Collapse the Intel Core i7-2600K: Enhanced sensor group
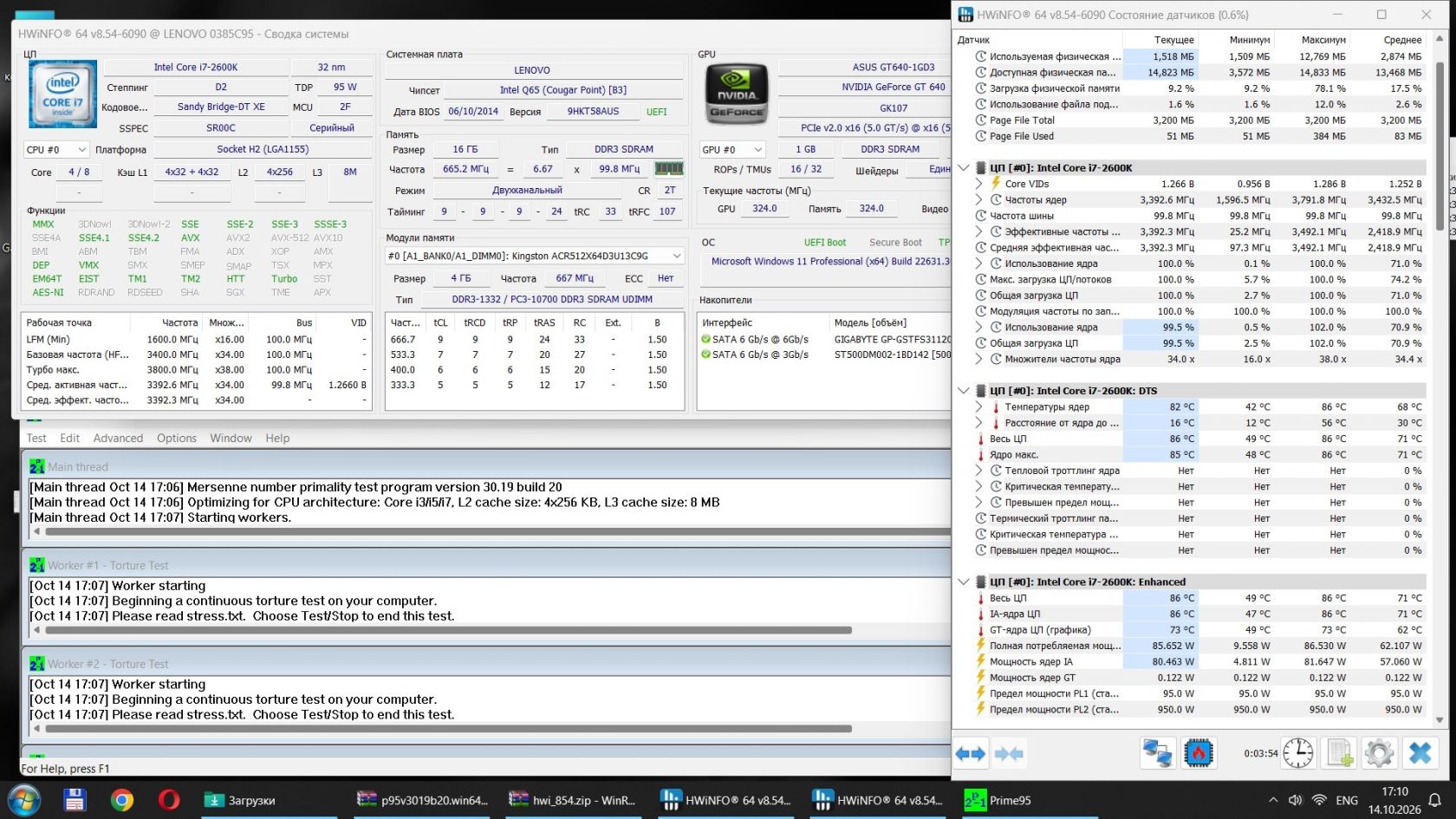 [964, 582]
